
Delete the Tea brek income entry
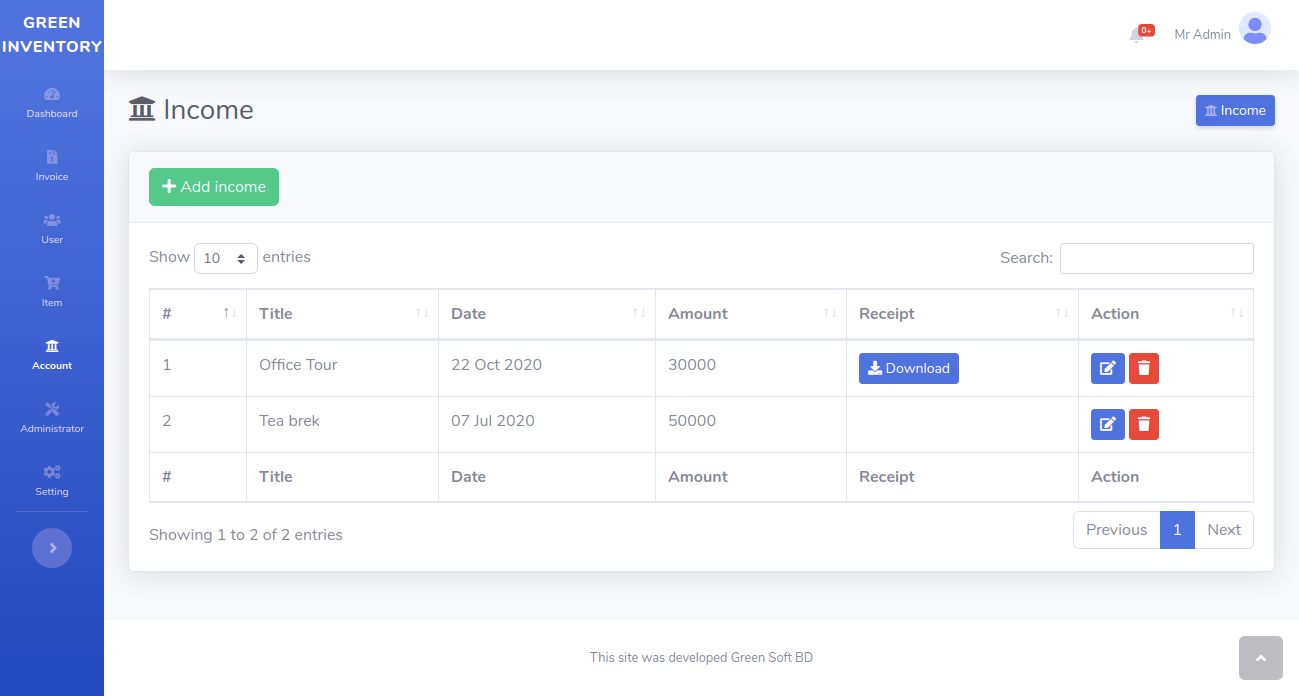coord(1144,424)
